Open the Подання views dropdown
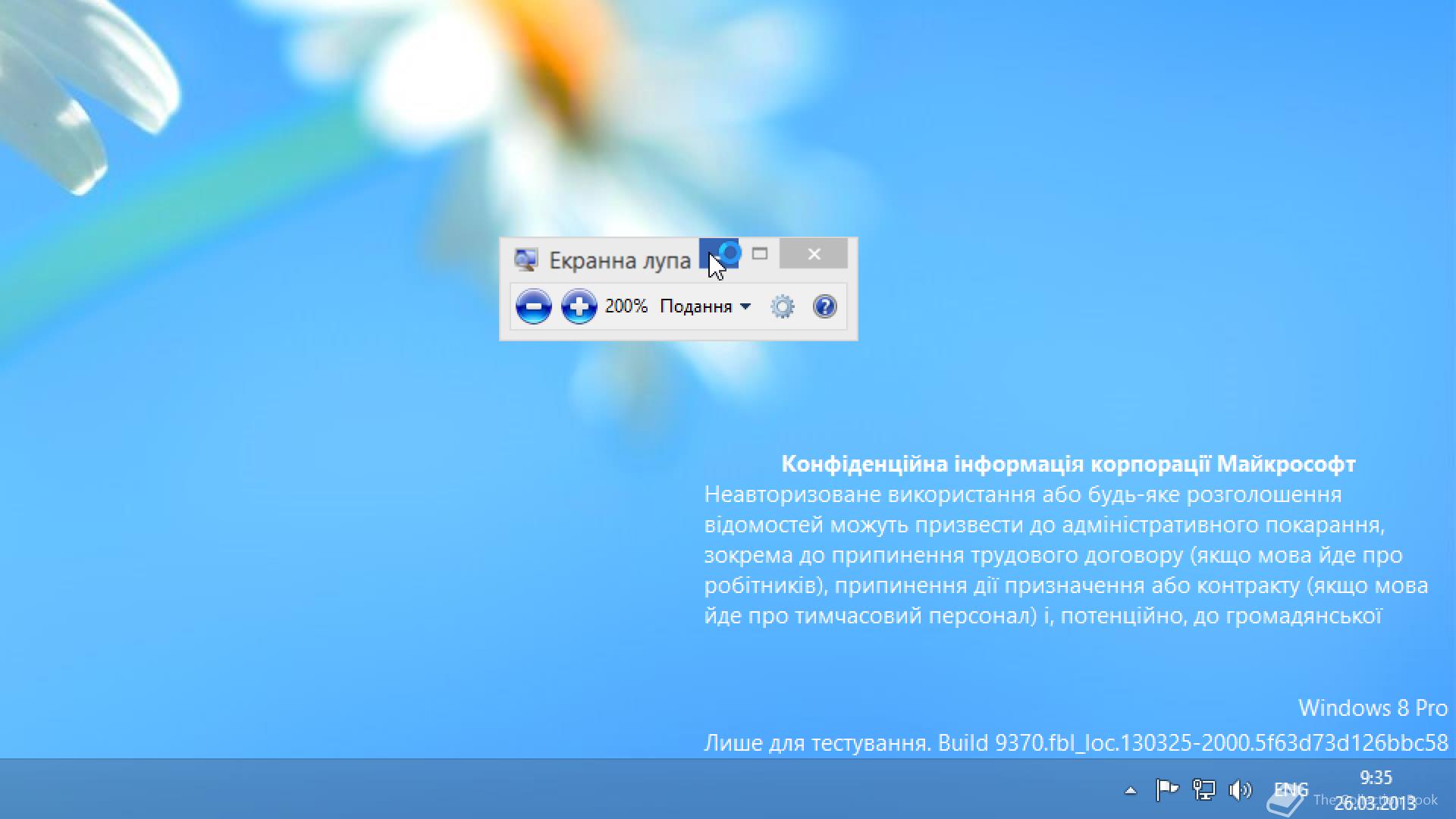The width and height of the screenshot is (1456, 819). 705,306
